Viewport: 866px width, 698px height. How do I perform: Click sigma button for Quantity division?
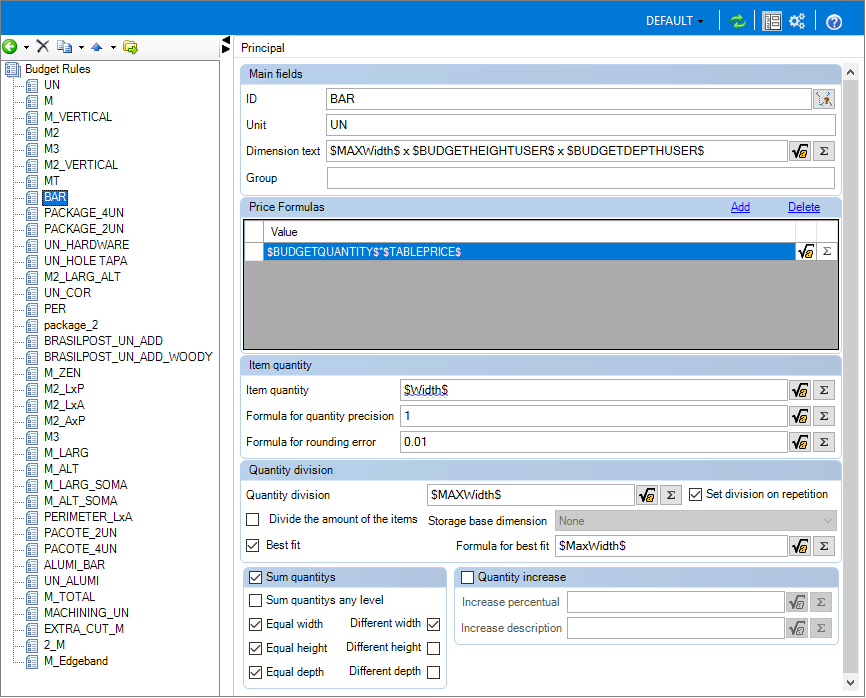(670, 495)
